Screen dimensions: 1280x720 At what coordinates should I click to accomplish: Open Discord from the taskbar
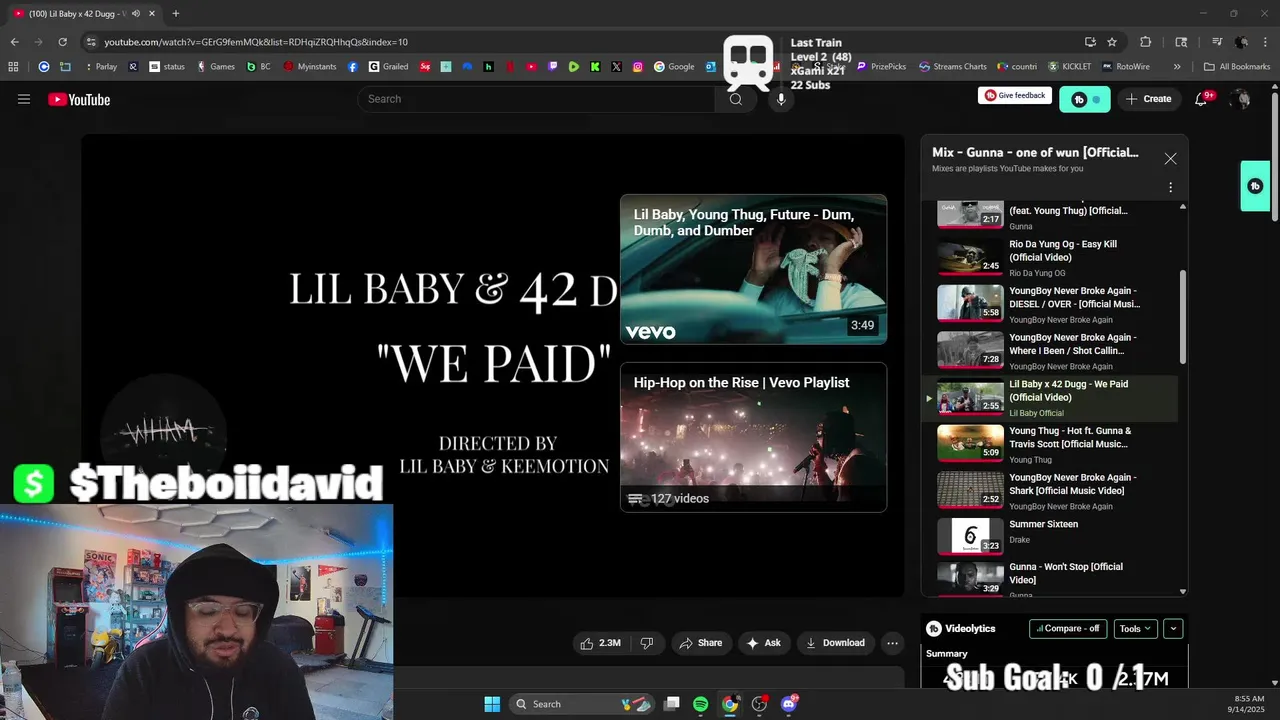789,704
